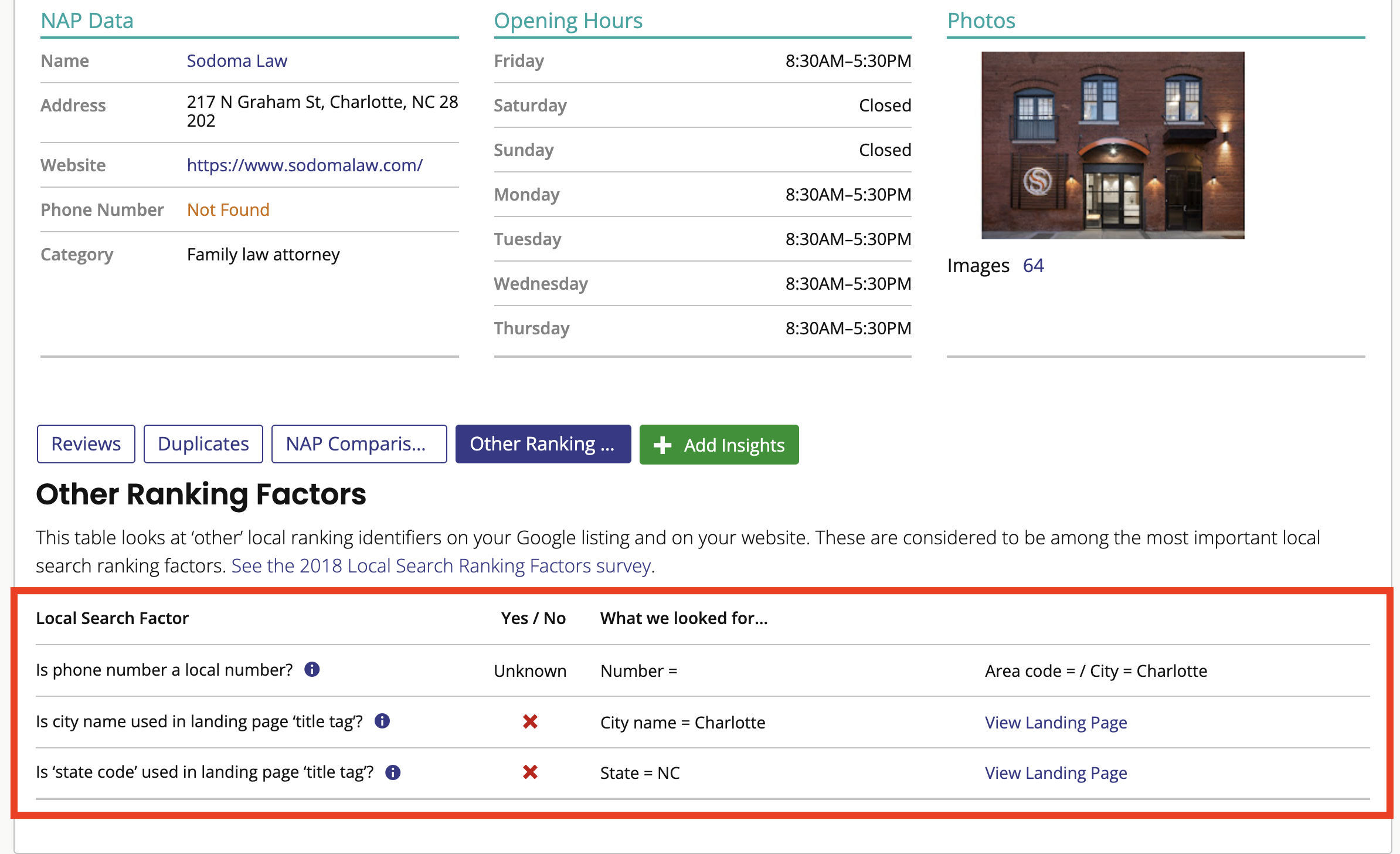Click the Tuesday 8:30AM–5:30PM hours

click(x=848, y=239)
